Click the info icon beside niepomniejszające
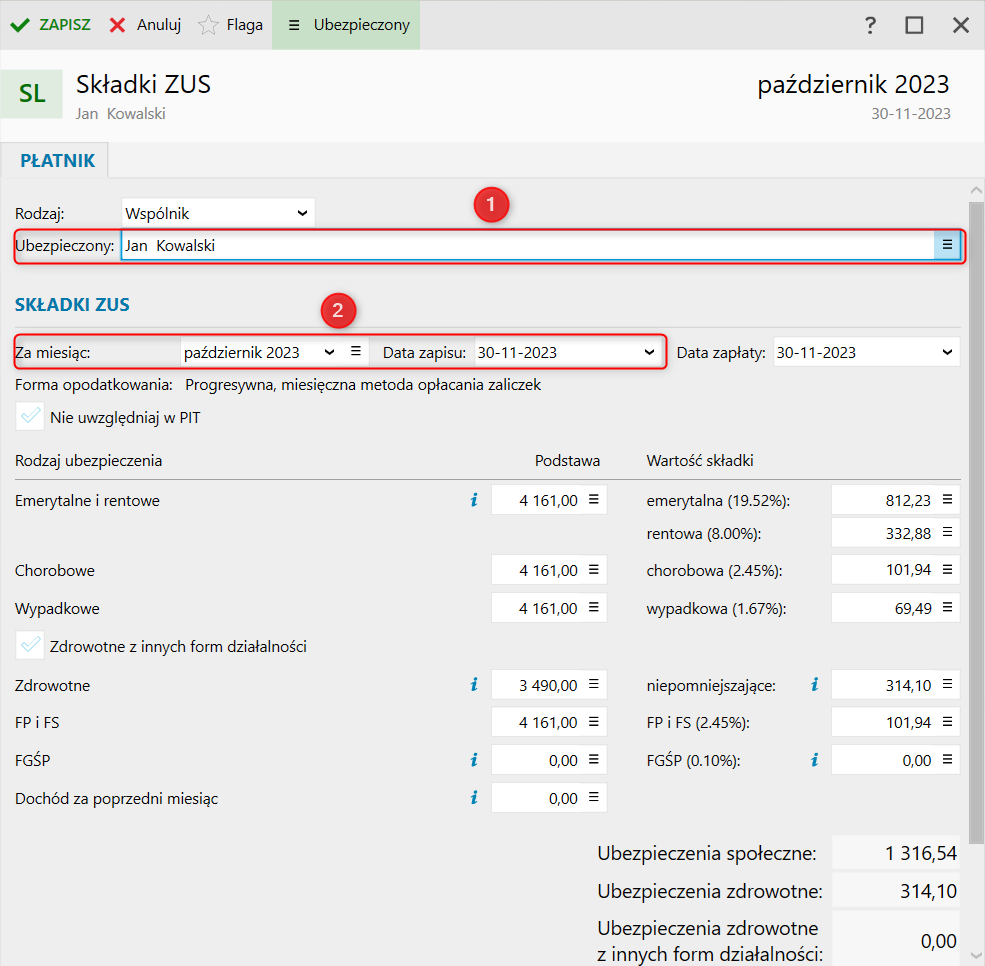The height and width of the screenshot is (966, 985). tap(815, 685)
